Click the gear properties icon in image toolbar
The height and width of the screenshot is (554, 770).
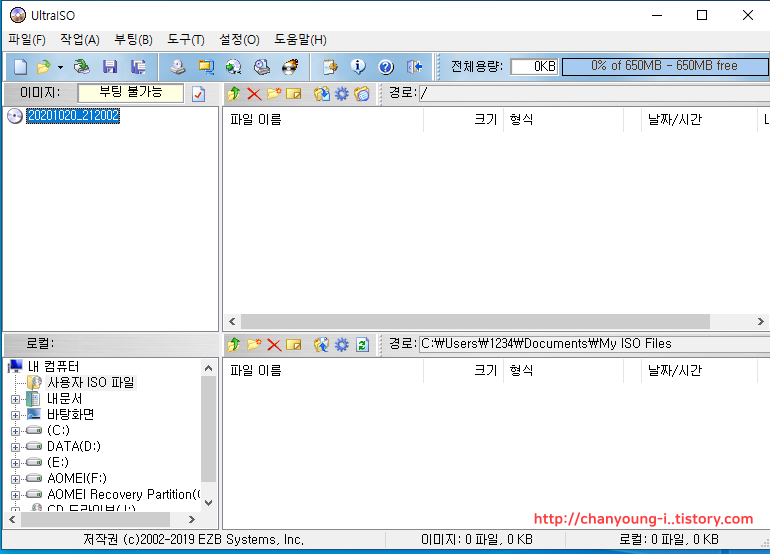click(342, 93)
